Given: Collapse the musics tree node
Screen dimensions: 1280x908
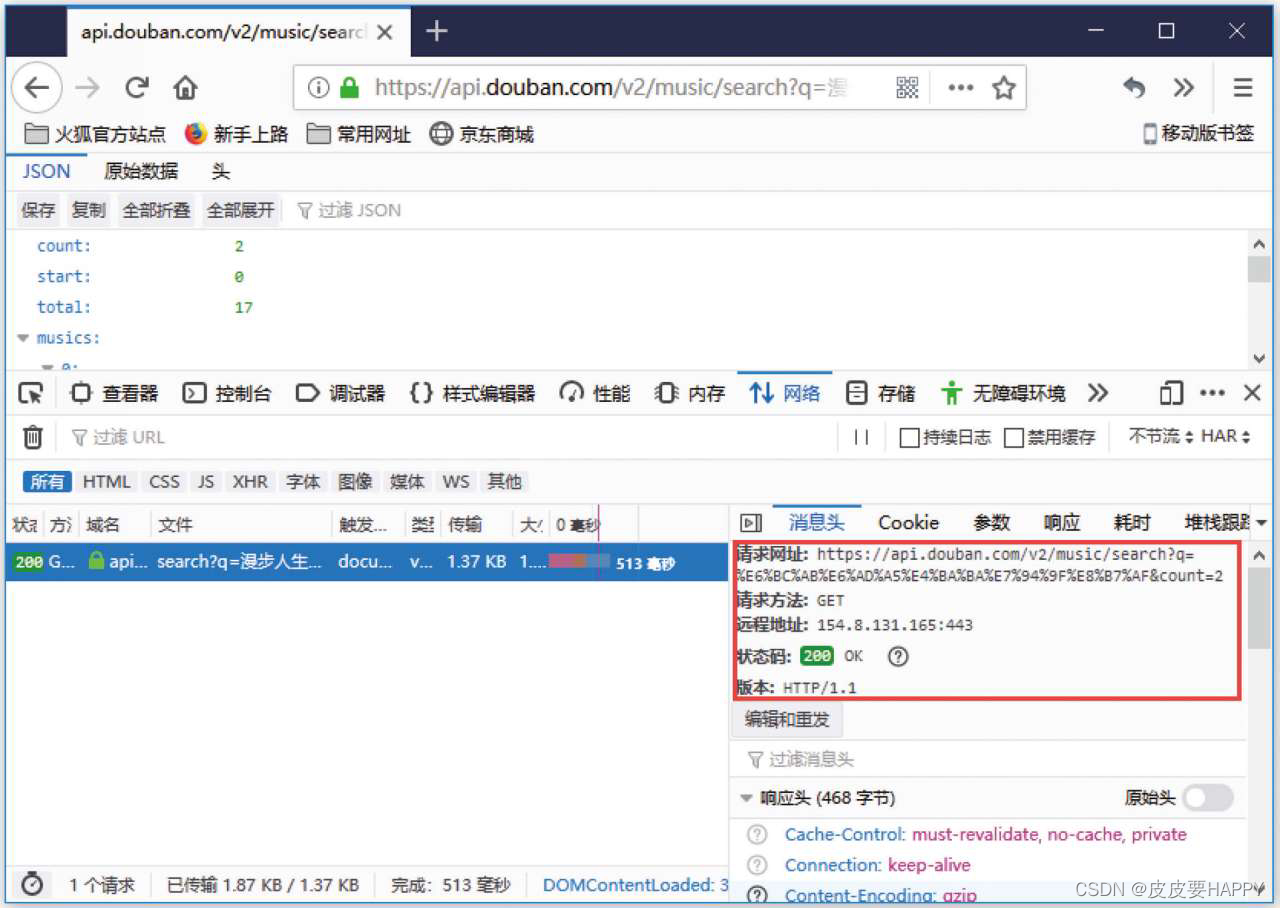Looking at the screenshot, I should tap(23, 338).
